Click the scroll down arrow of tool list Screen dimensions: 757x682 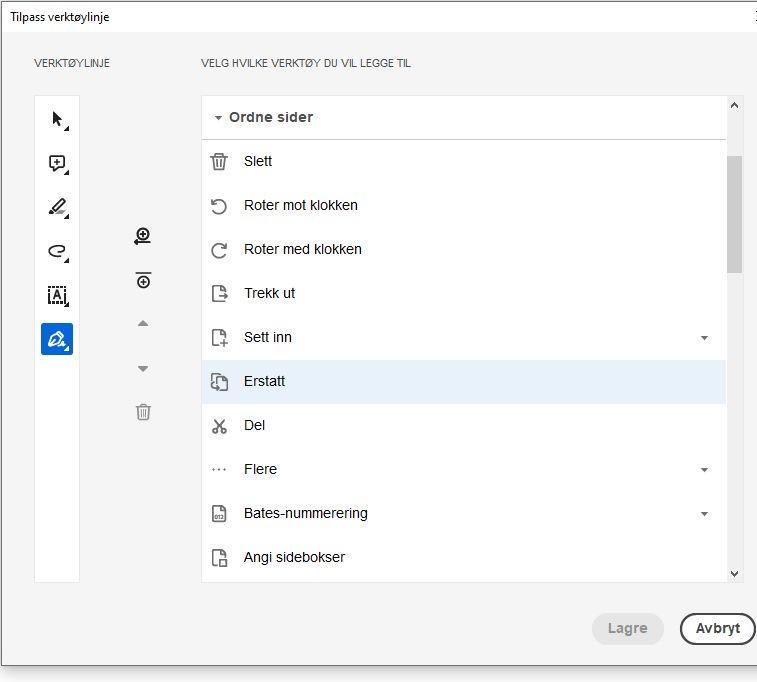click(x=735, y=573)
